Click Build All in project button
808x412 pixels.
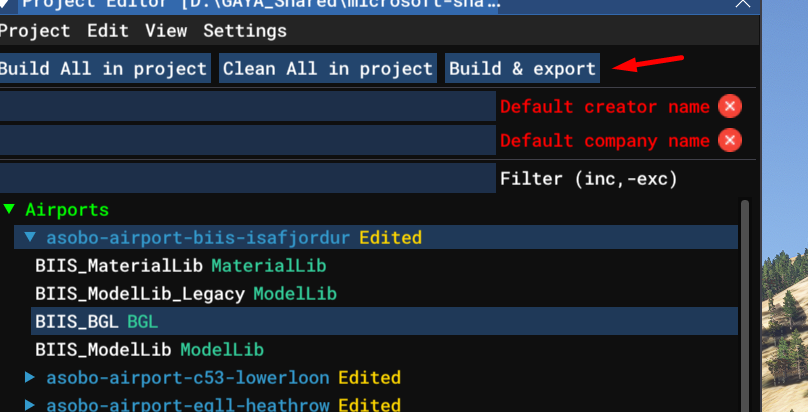(103, 69)
